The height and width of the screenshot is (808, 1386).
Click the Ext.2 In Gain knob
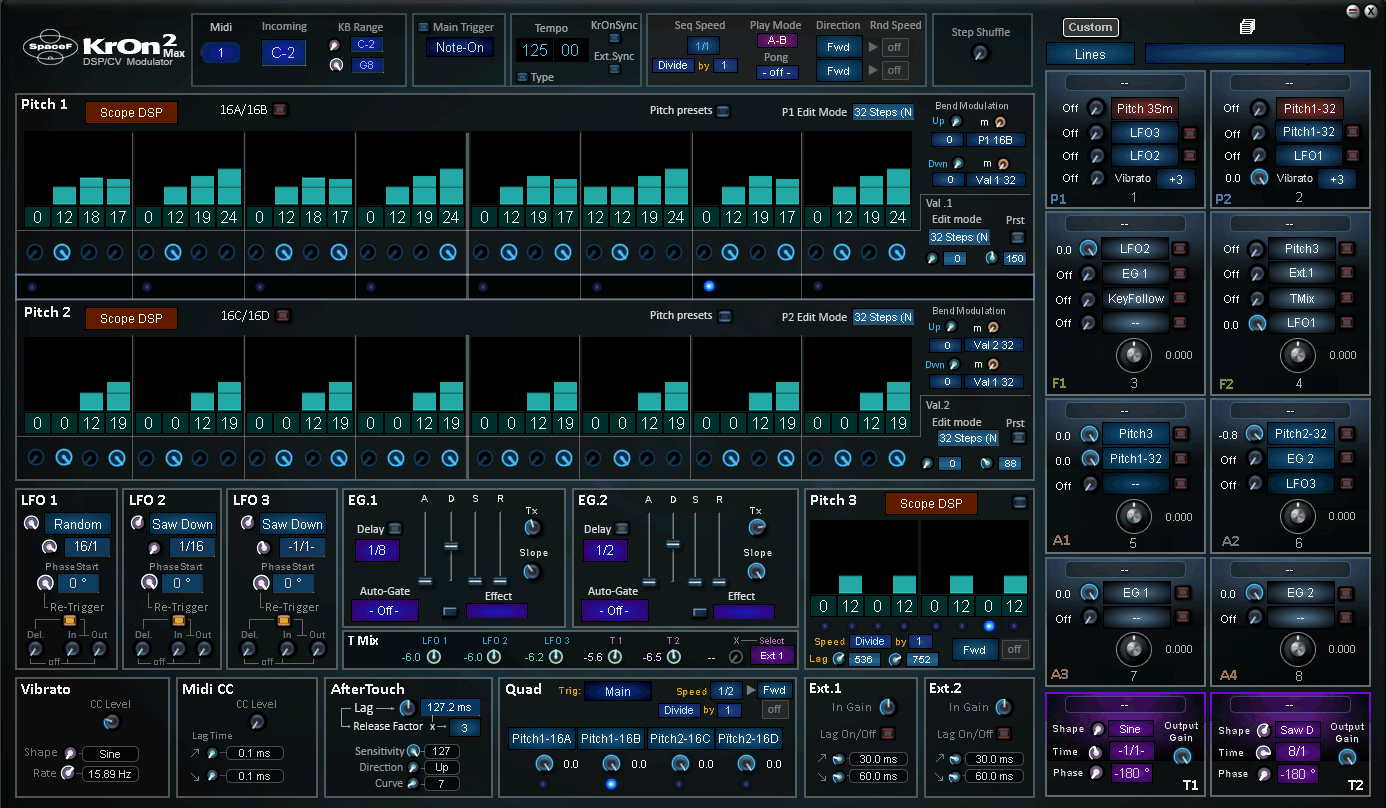coord(1006,707)
